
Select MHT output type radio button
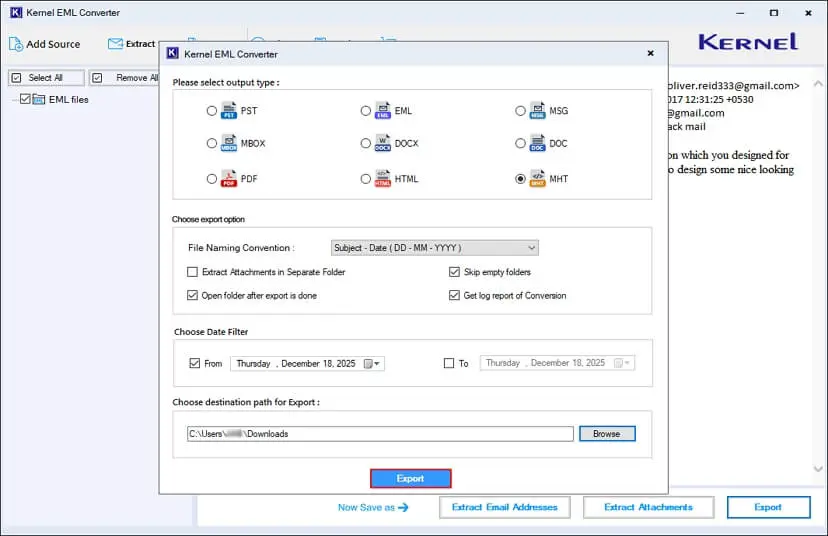520,179
